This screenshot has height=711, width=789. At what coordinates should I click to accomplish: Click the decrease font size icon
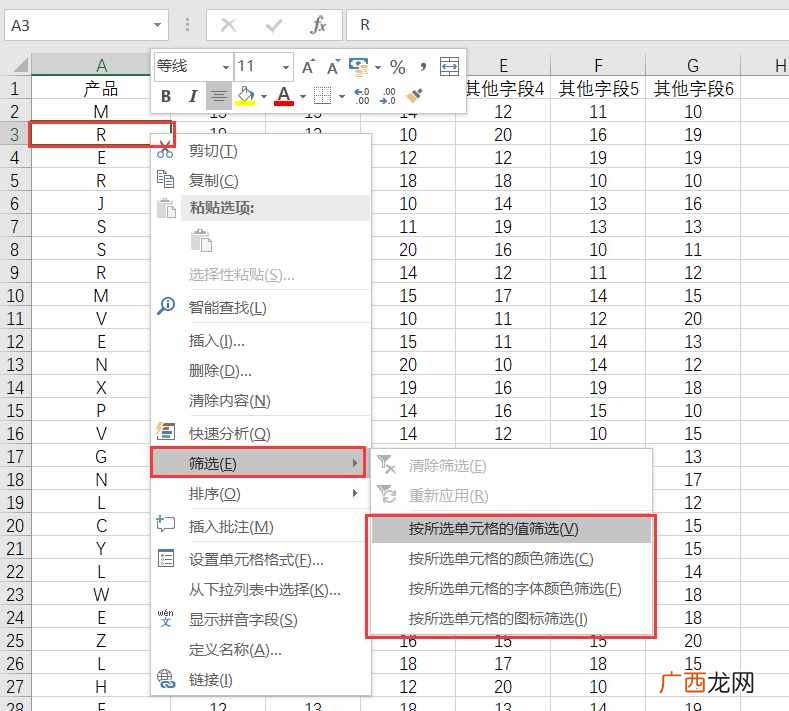point(333,67)
